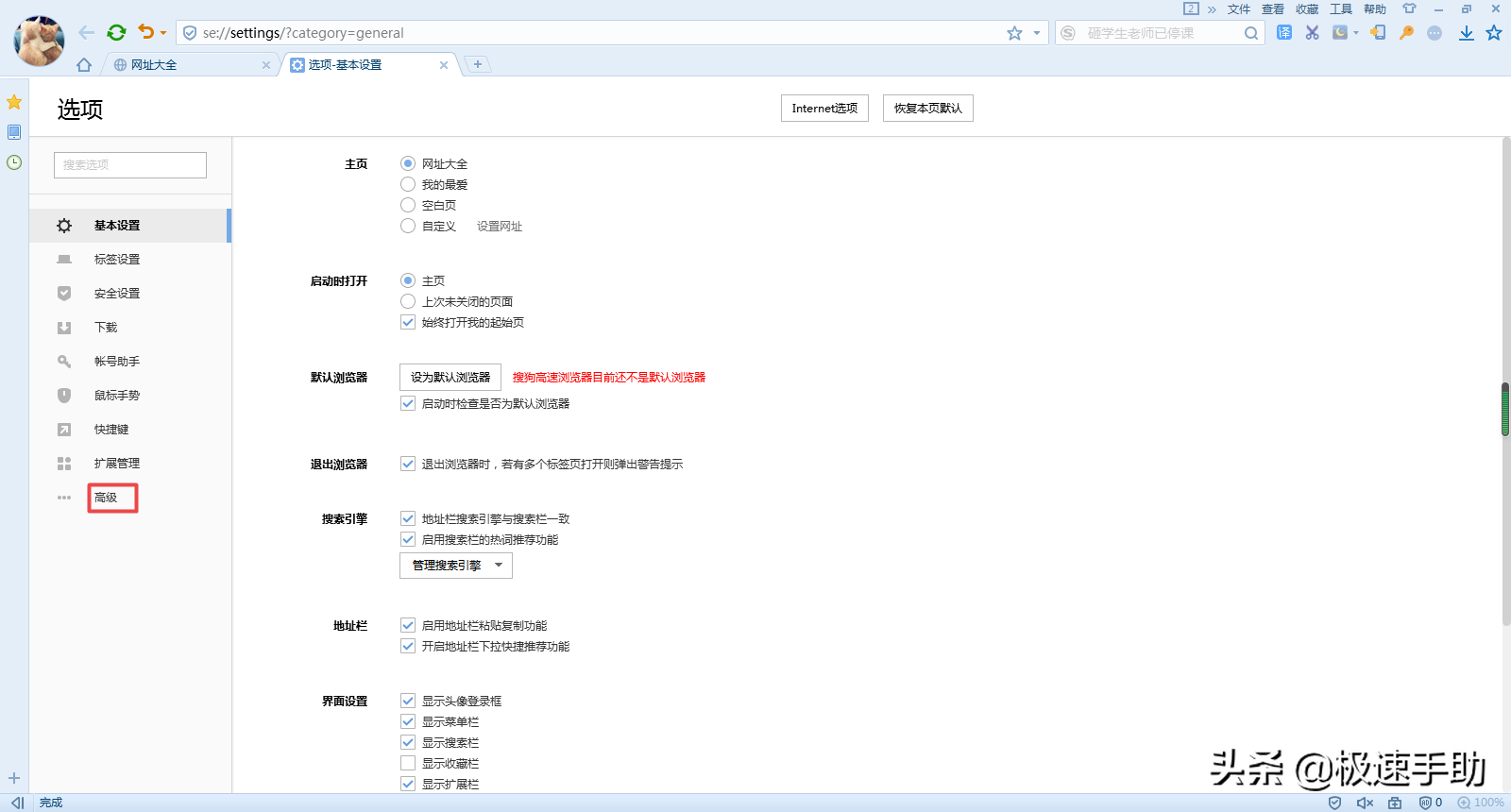
Task: Uncheck 始终打开我的起始页 checkbox
Action: (x=408, y=322)
